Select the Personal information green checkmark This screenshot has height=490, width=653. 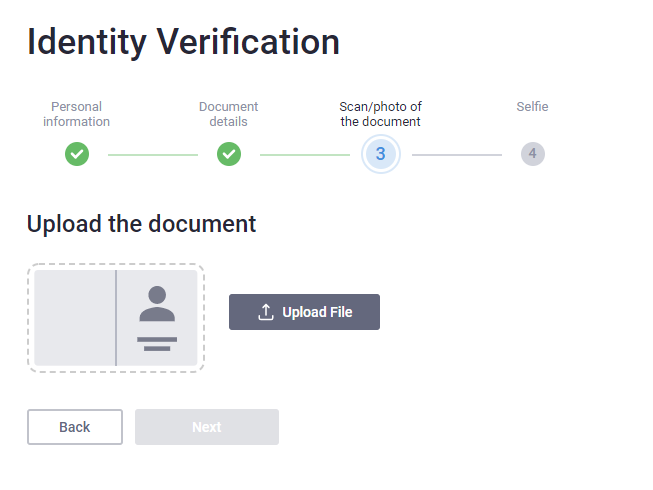click(77, 154)
